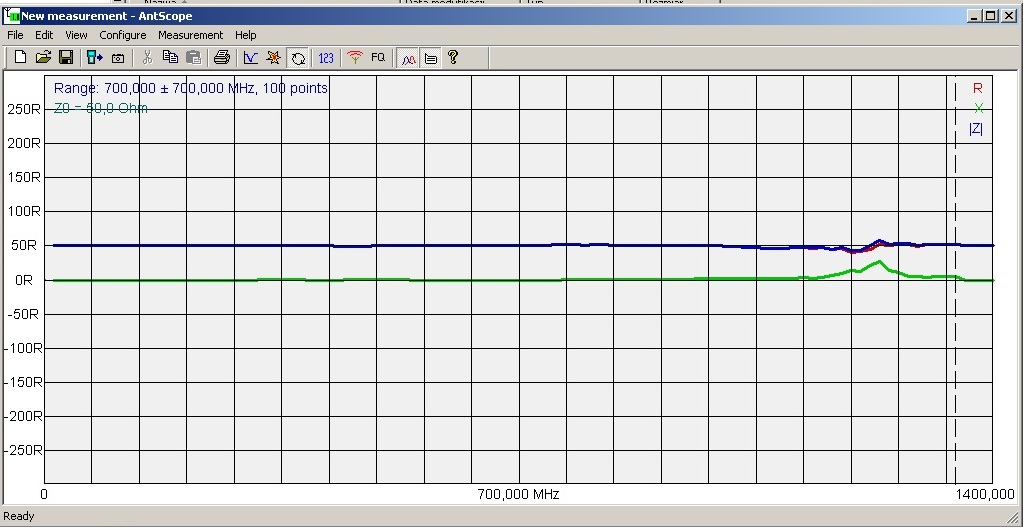Viewport: 1023px width, 527px height.
Task: Toggle the multi-curve graph view icon
Action: [408, 58]
